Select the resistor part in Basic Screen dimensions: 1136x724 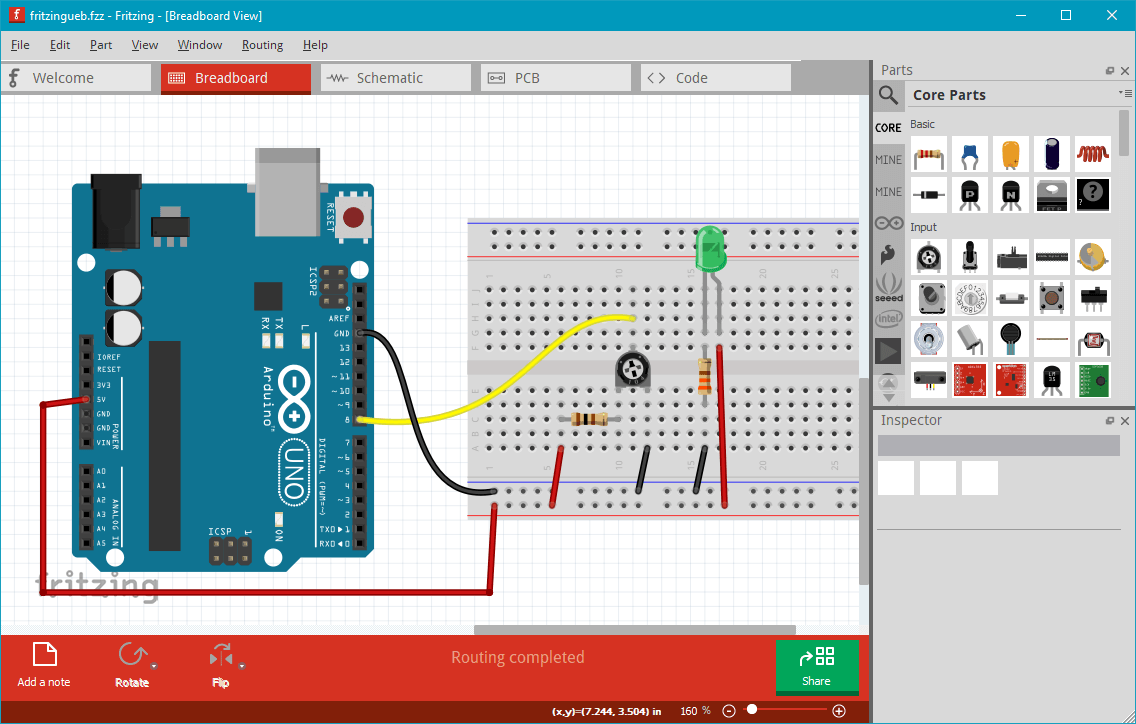928,153
